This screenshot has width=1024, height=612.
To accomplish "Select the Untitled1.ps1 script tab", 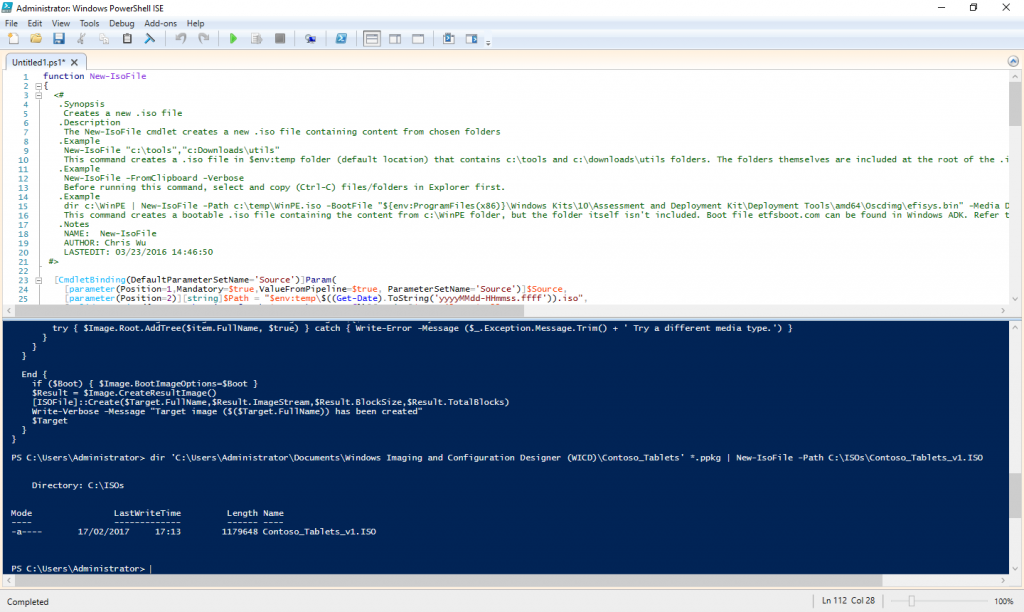I will coord(39,63).
